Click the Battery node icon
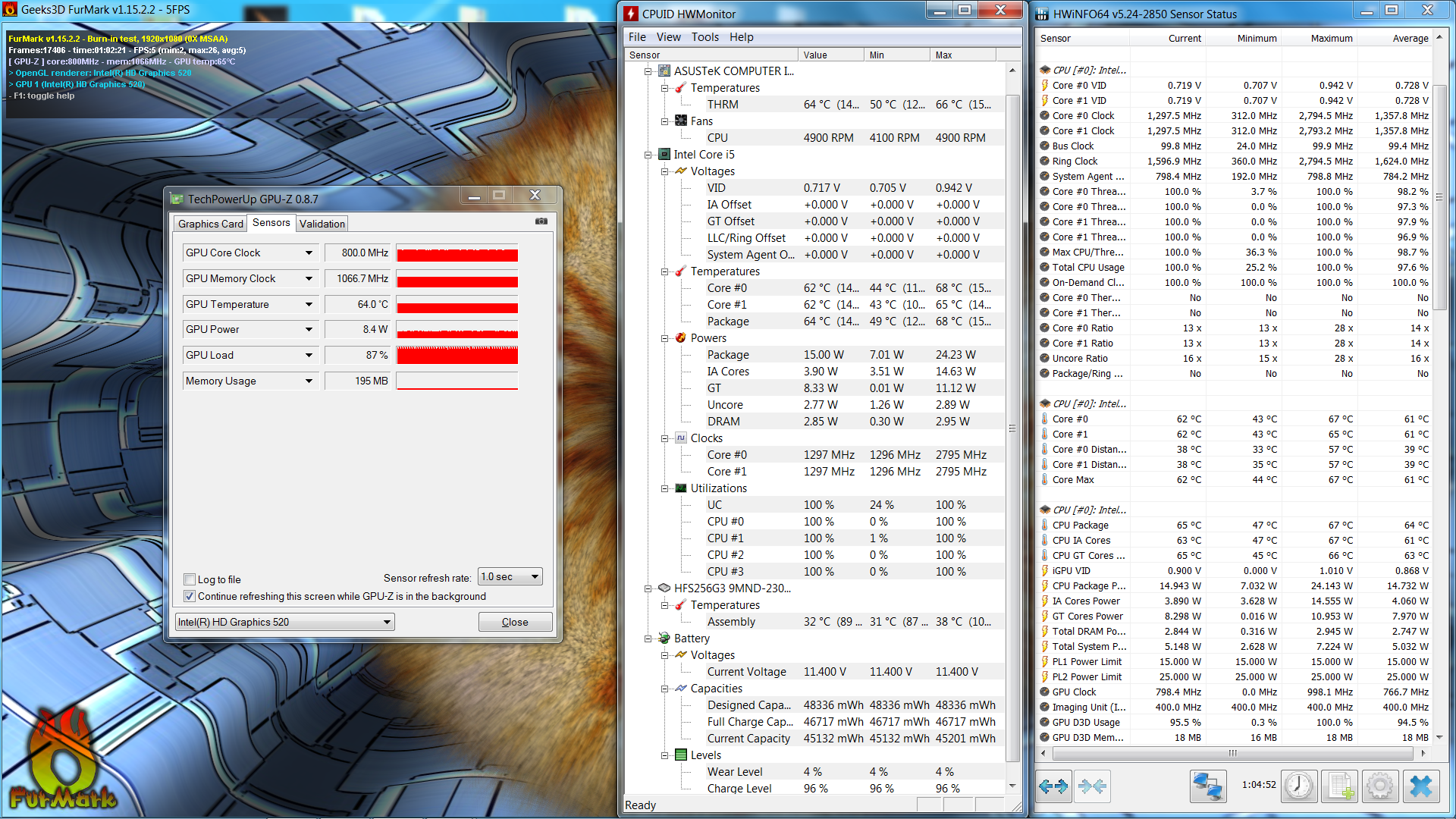 click(664, 638)
